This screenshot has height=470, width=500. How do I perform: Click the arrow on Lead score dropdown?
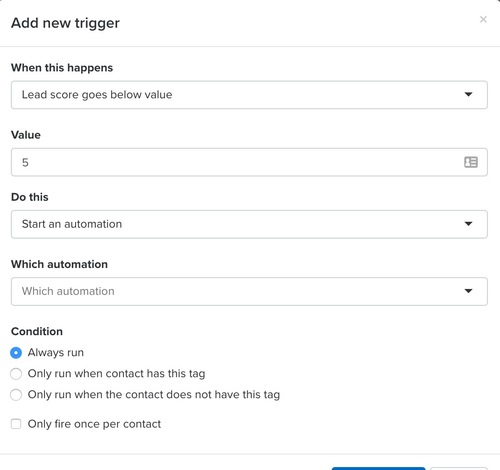(468, 94)
